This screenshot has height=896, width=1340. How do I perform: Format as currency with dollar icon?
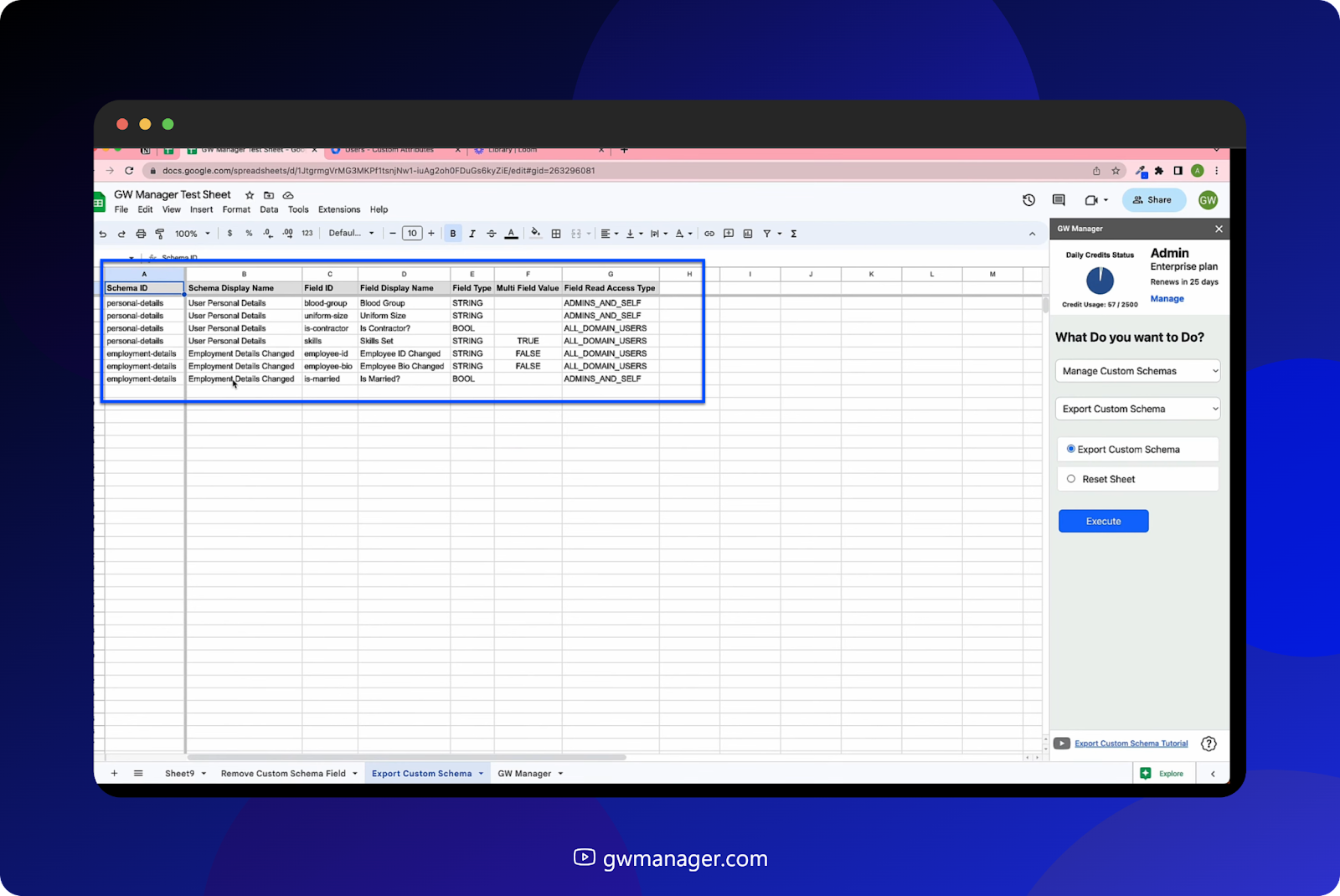tap(229, 234)
